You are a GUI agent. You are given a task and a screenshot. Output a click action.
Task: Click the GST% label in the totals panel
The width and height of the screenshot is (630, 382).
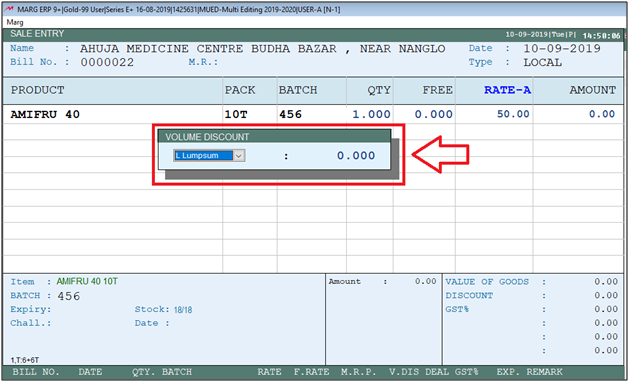[457, 309]
